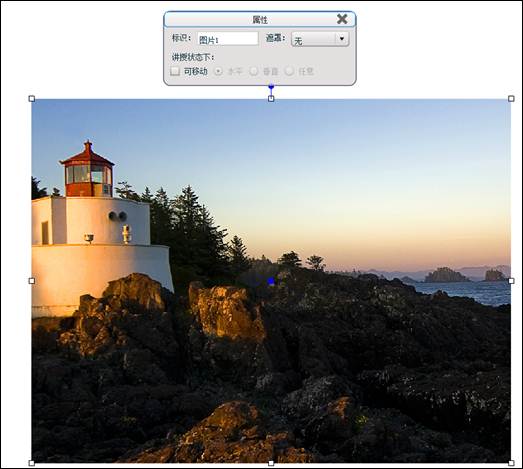This screenshot has width=523, height=469.
Task: Click the bottom-left corner resize handle
Action: [x=32, y=463]
